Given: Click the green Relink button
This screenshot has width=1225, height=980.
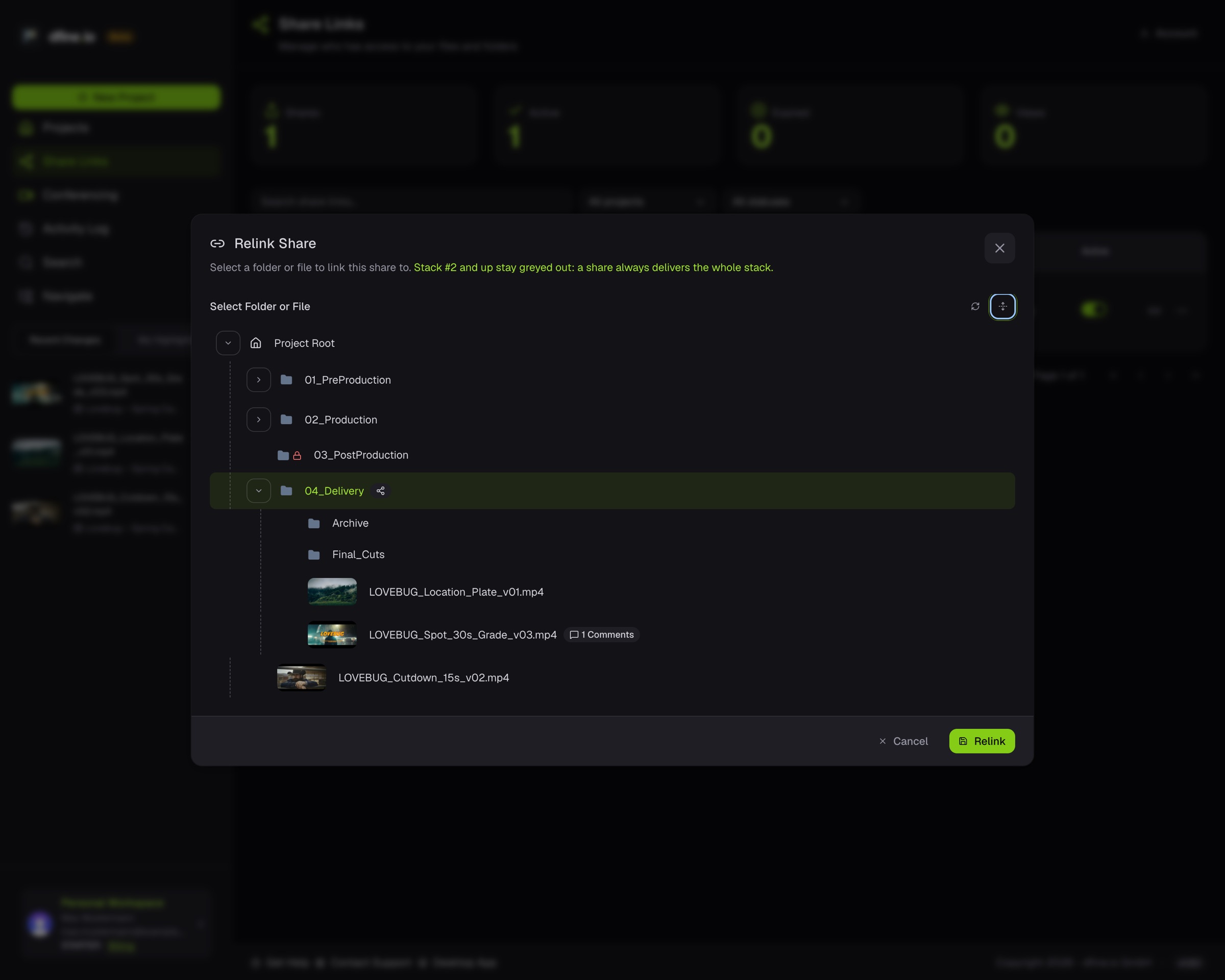Looking at the screenshot, I should click(x=982, y=741).
